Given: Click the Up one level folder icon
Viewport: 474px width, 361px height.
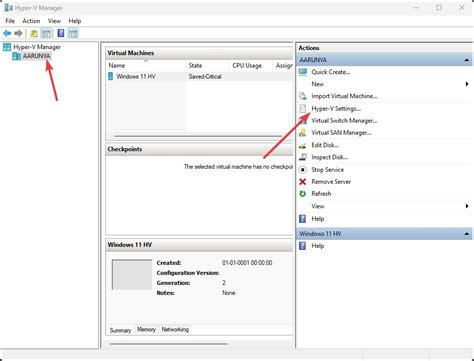Looking at the screenshot, I should (34, 33).
